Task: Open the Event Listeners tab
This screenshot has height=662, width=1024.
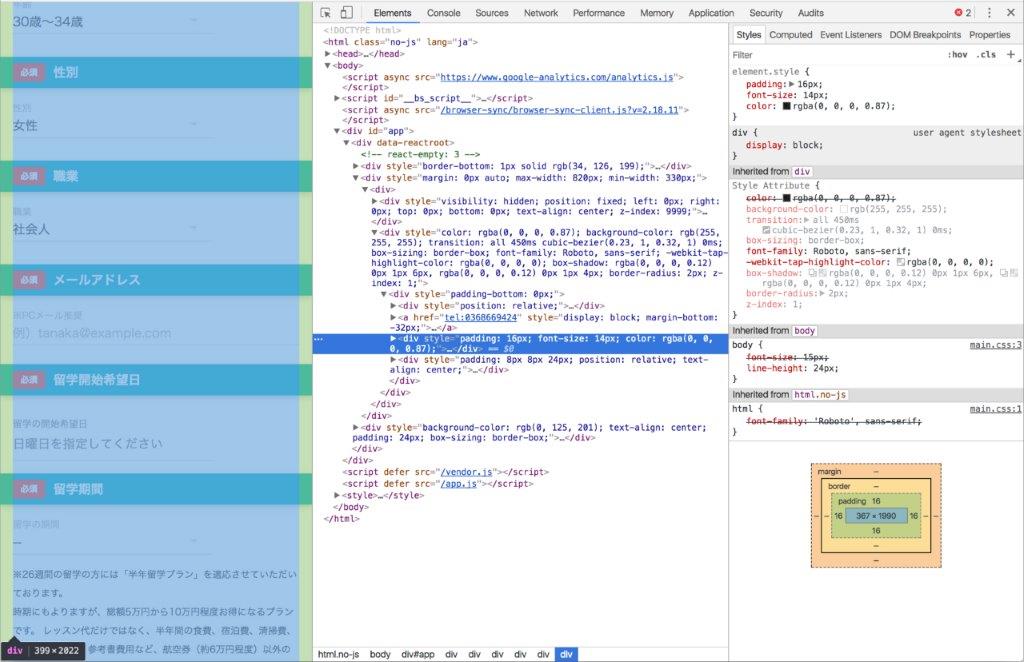Action: coord(851,35)
